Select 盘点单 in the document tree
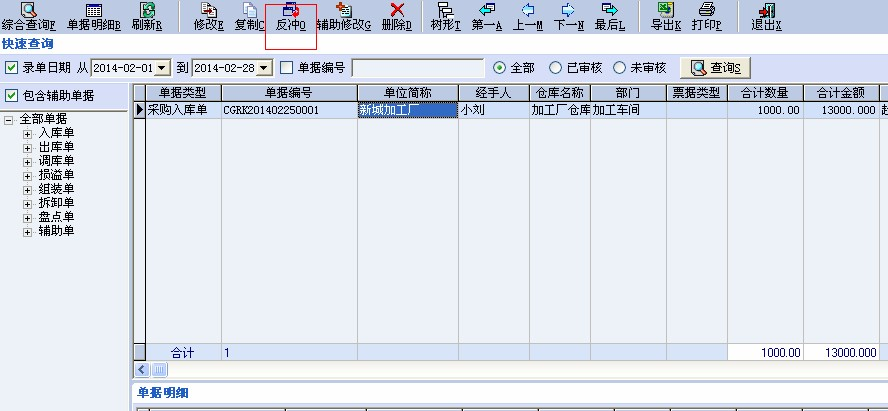 tap(56, 217)
